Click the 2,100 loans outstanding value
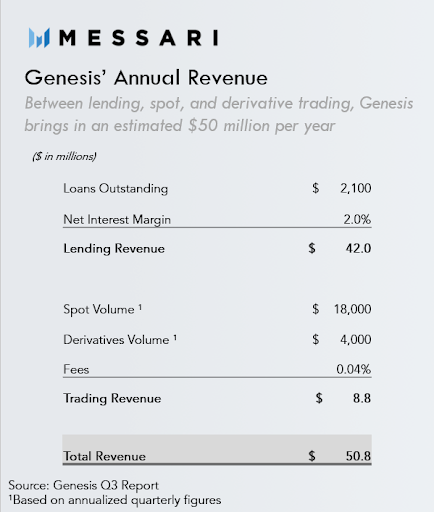 [x=356, y=189]
